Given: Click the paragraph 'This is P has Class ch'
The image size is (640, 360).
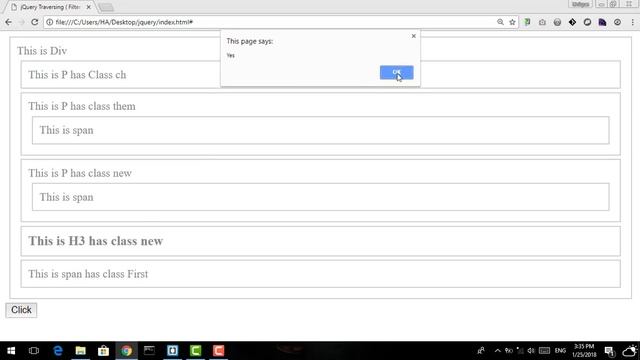Looking at the screenshot, I should (x=77, y=75).
